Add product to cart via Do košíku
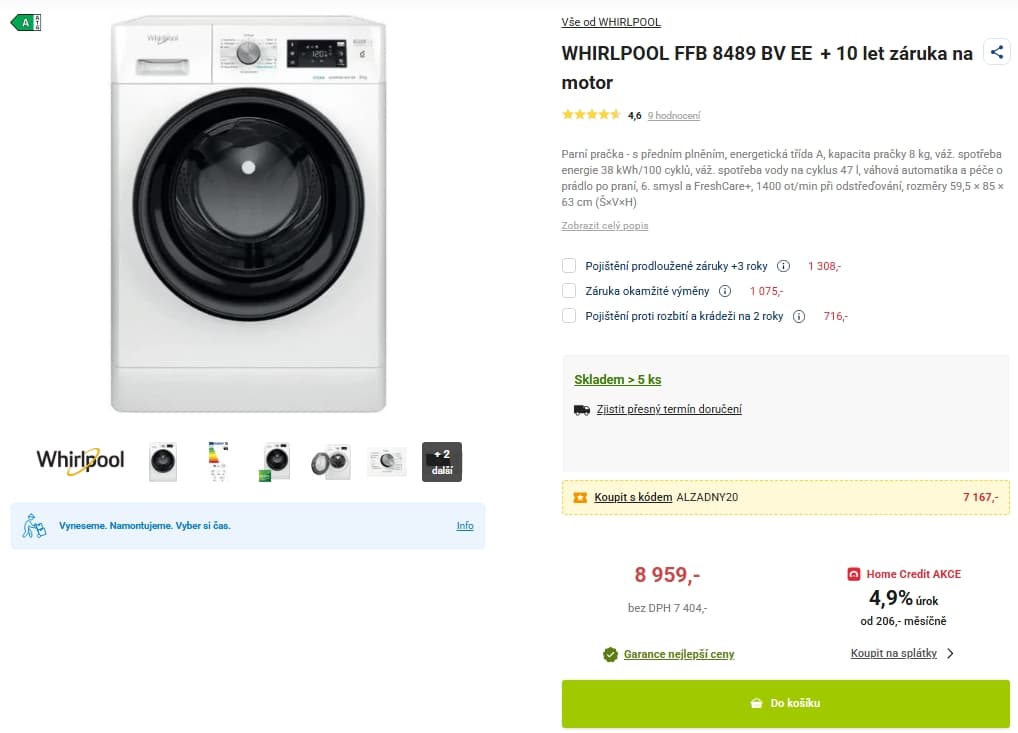The image size is (1018, 733). click(786, 703)
